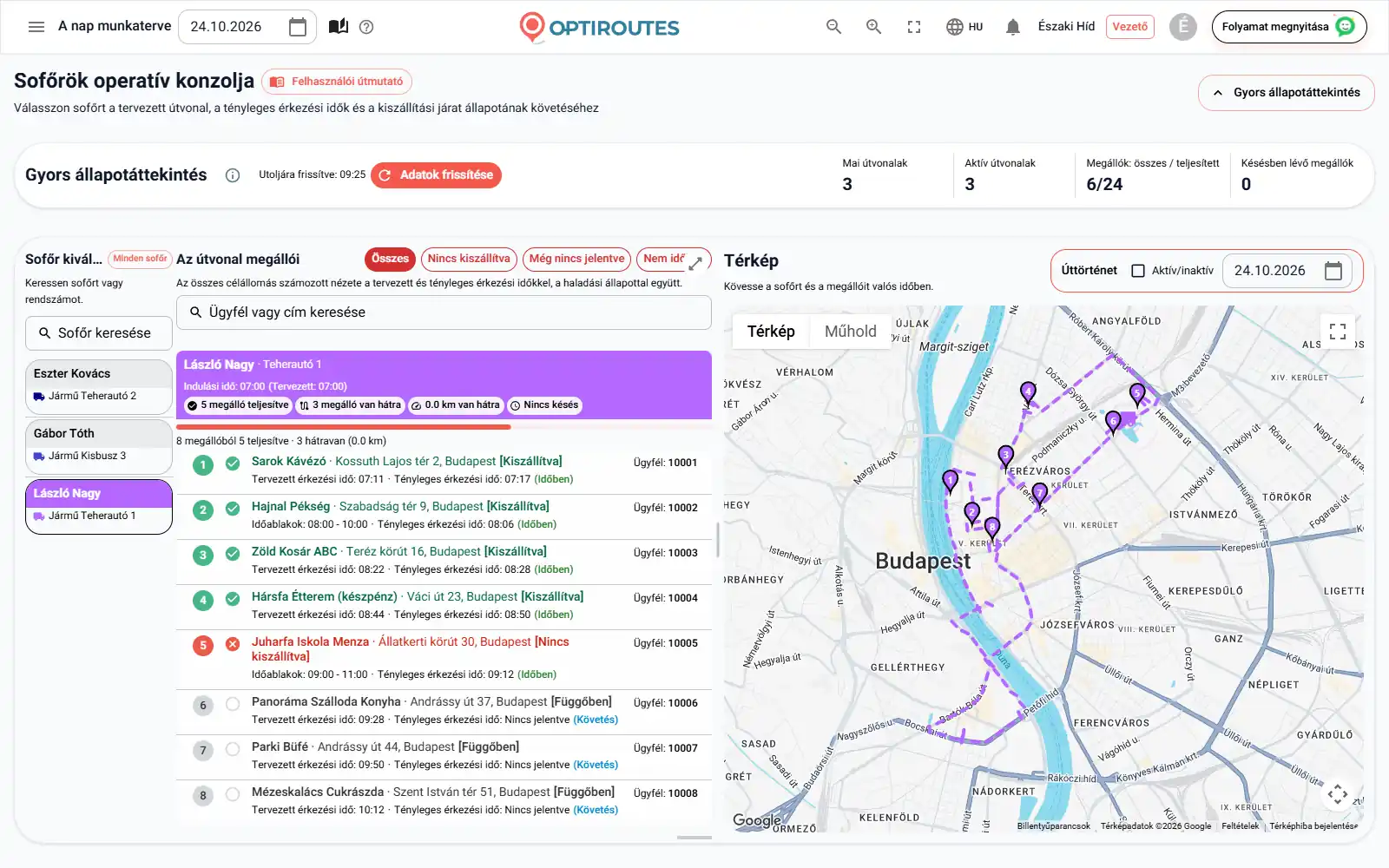1389x868 pixels.
Task: Click green check status of Hajnal Pékség
Action: point(233,509)
